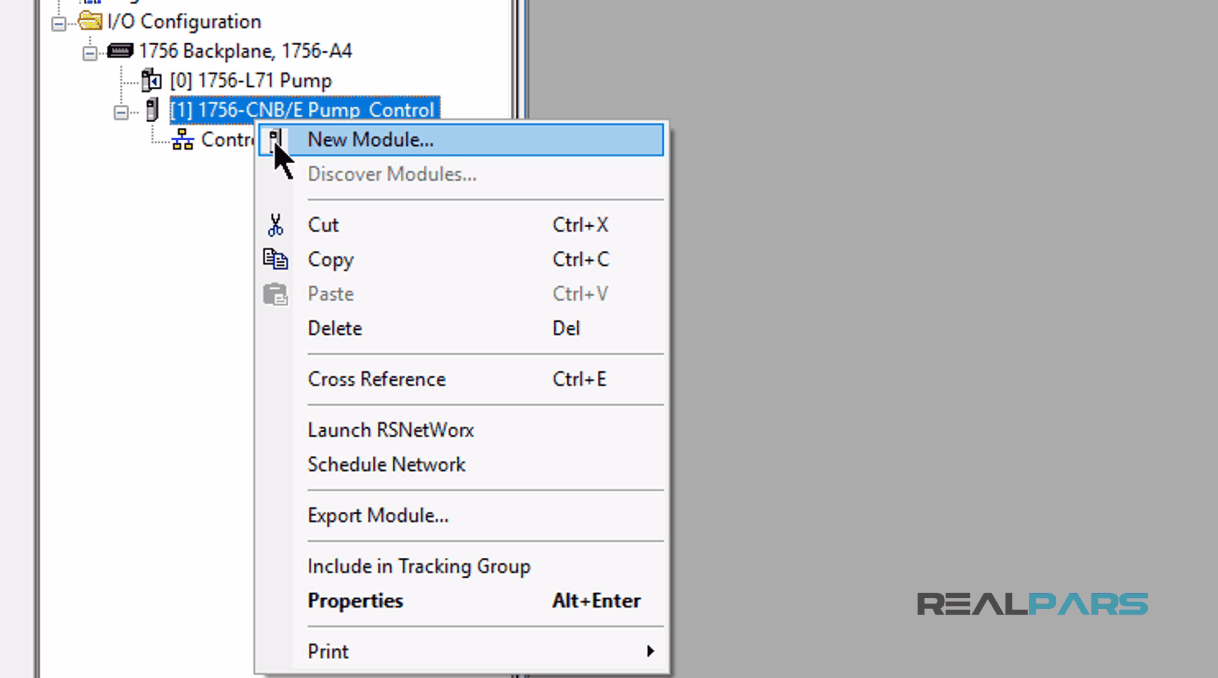
Task: Click the Copy pages icon
Action: (275, 258)
